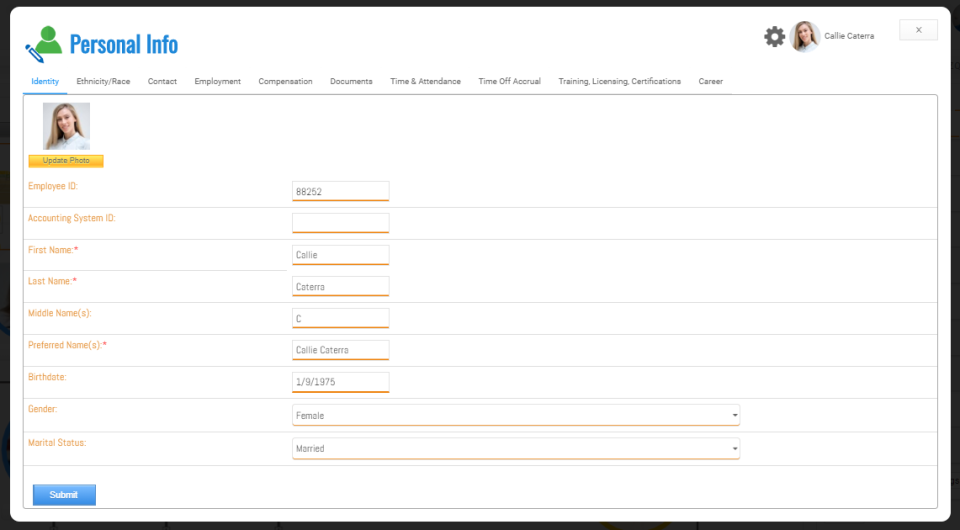Image resolution: width=960 pixels, height=530 pixels.
Task: Switch to the Ethnicity/Race tab
Action: pos(103,81)
